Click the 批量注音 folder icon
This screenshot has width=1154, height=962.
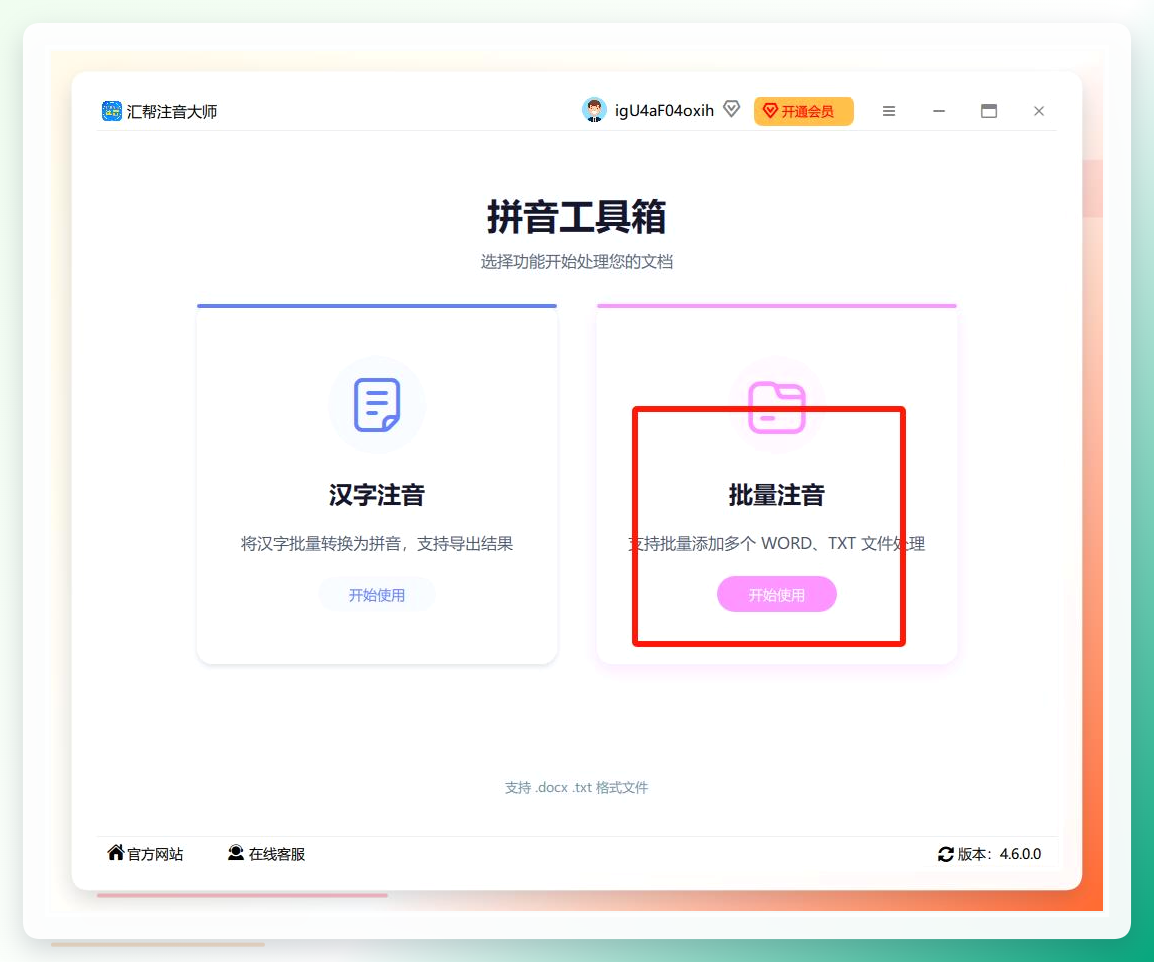pos(776,407)
